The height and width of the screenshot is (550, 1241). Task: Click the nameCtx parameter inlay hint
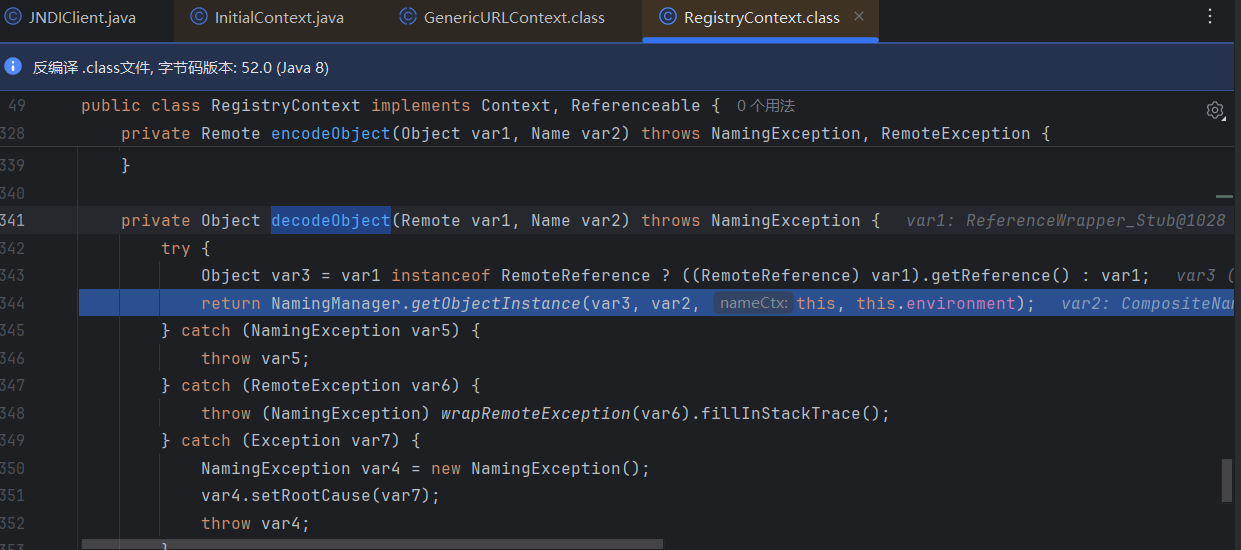(x=753, y=303)
